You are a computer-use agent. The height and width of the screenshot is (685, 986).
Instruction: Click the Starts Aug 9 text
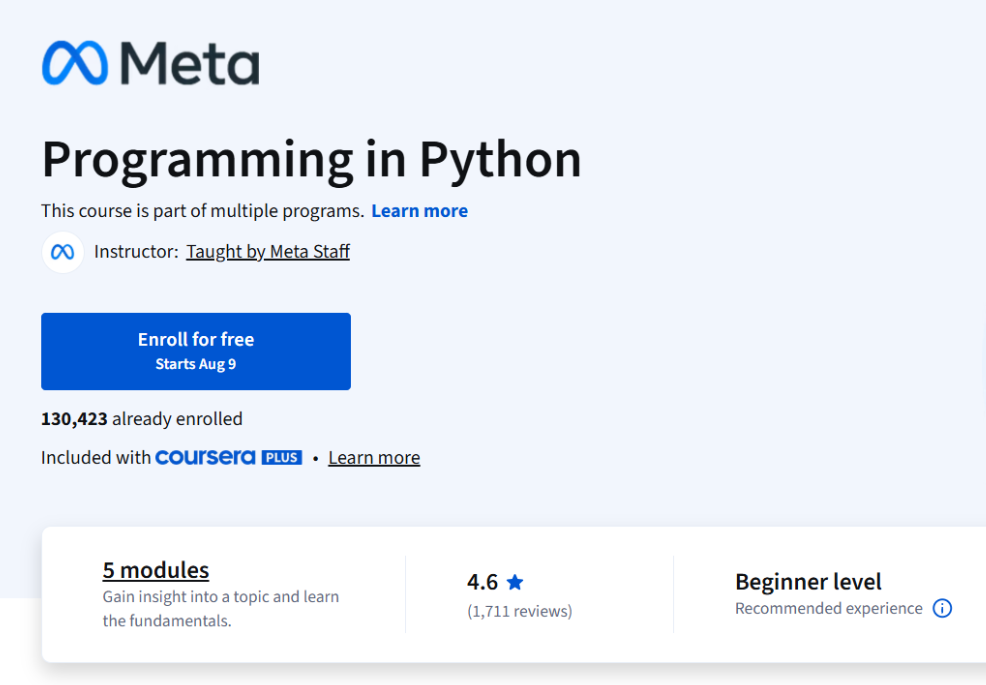point(195,364)
